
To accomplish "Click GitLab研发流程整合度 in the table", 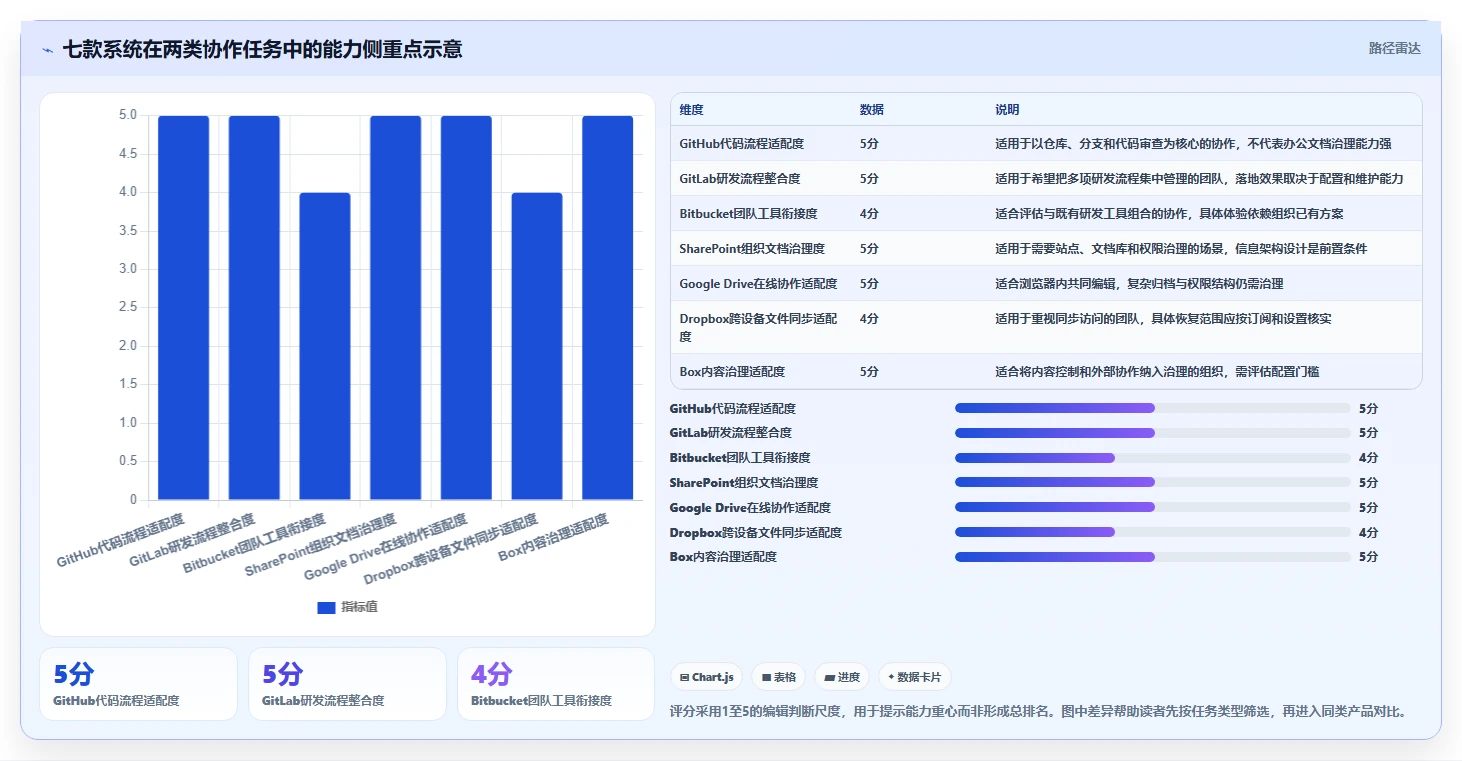I will tap(739, 179).
